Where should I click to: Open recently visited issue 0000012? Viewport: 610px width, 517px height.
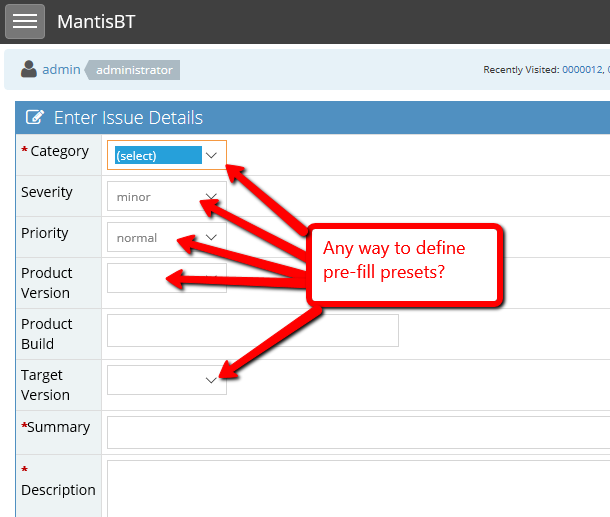581,70
